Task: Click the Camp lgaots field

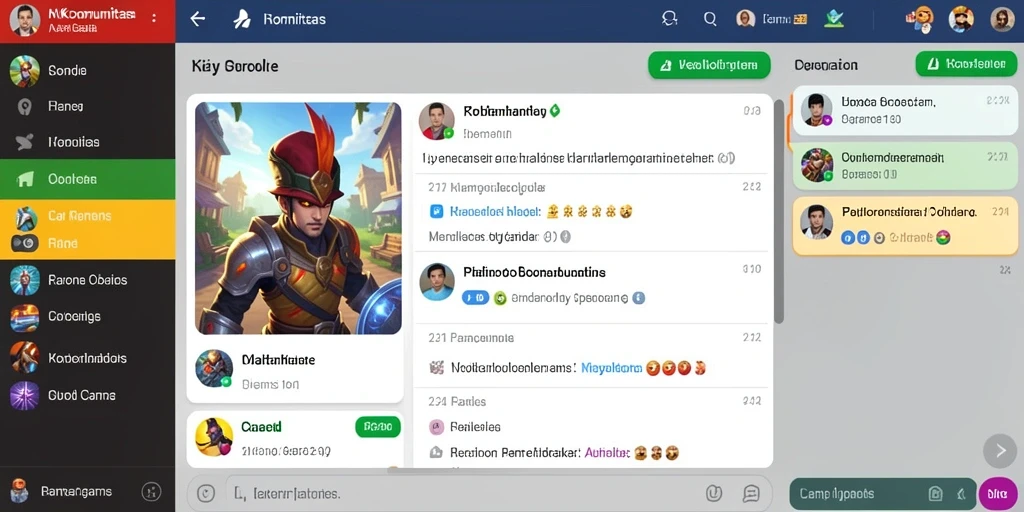Action: [x=882, y=494]
